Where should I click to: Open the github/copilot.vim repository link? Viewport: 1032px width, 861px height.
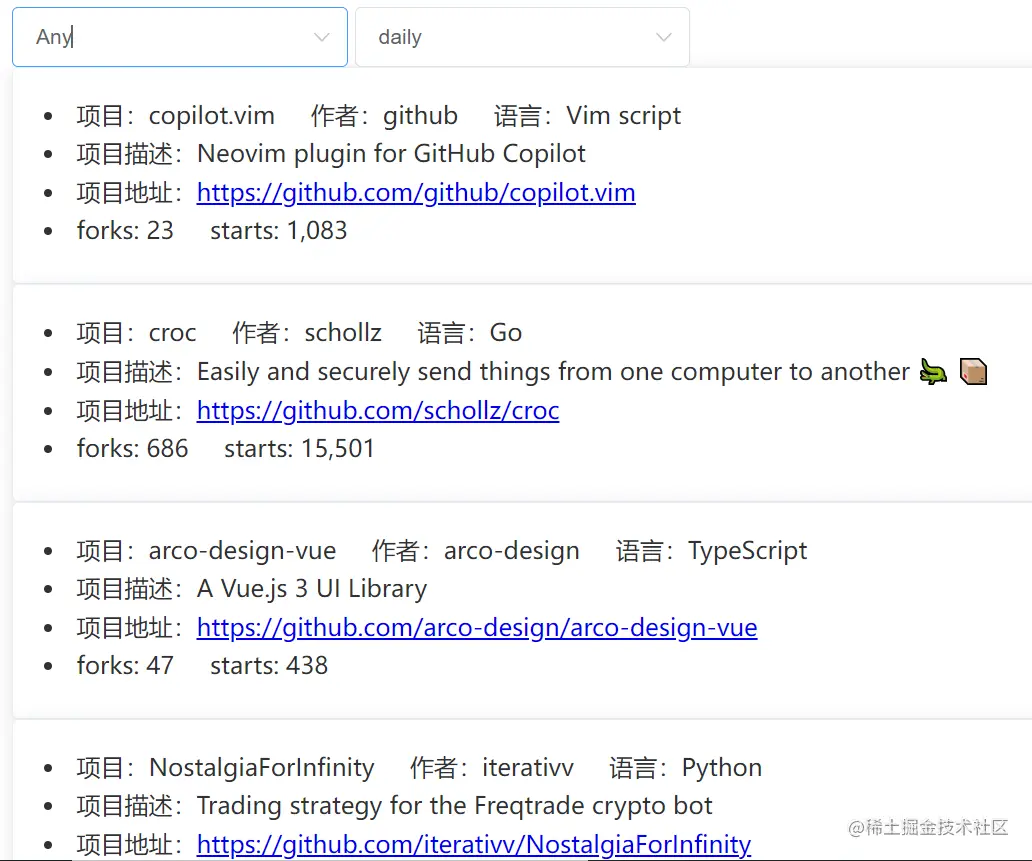tap(416, 192)
